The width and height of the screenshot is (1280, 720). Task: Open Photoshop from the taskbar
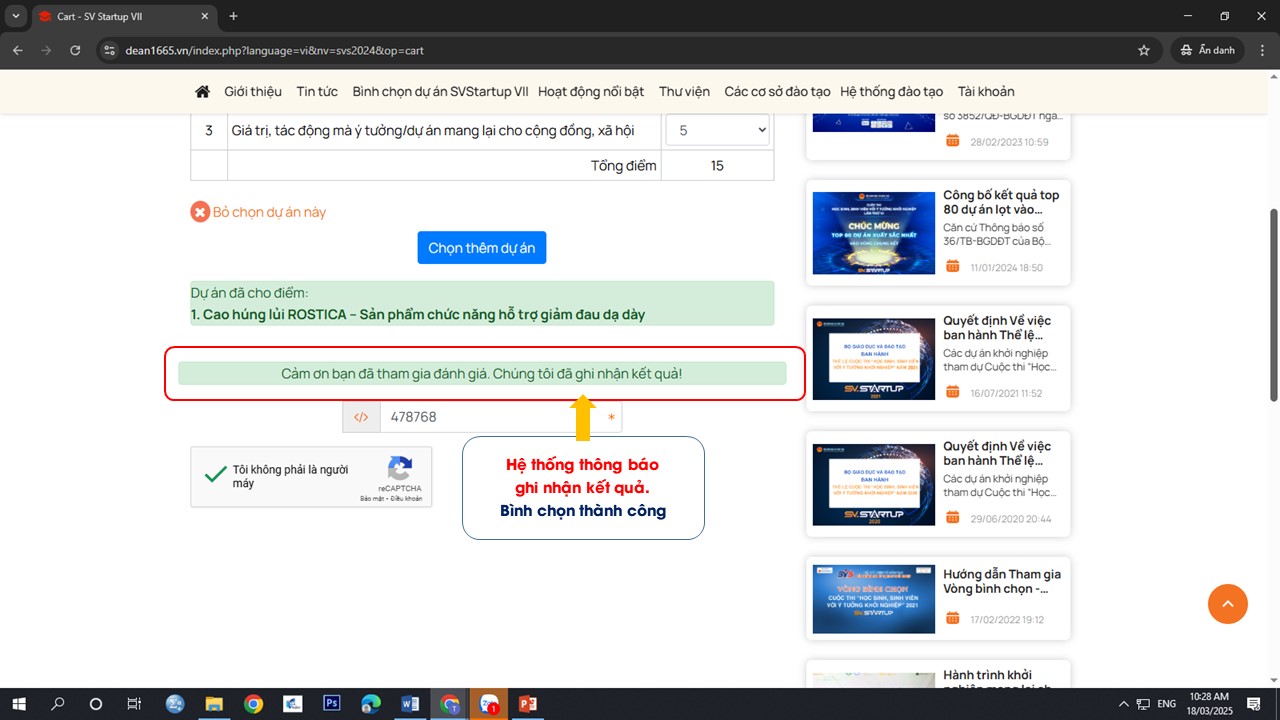[332, 704]
